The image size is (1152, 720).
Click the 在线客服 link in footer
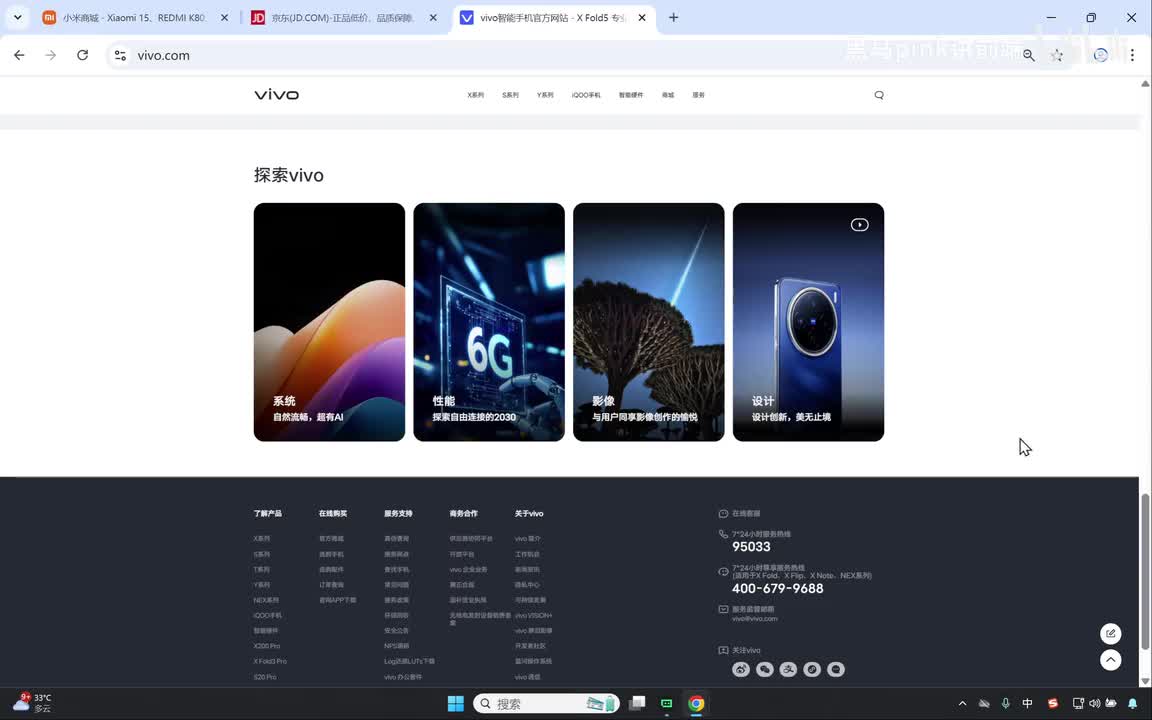746,514
